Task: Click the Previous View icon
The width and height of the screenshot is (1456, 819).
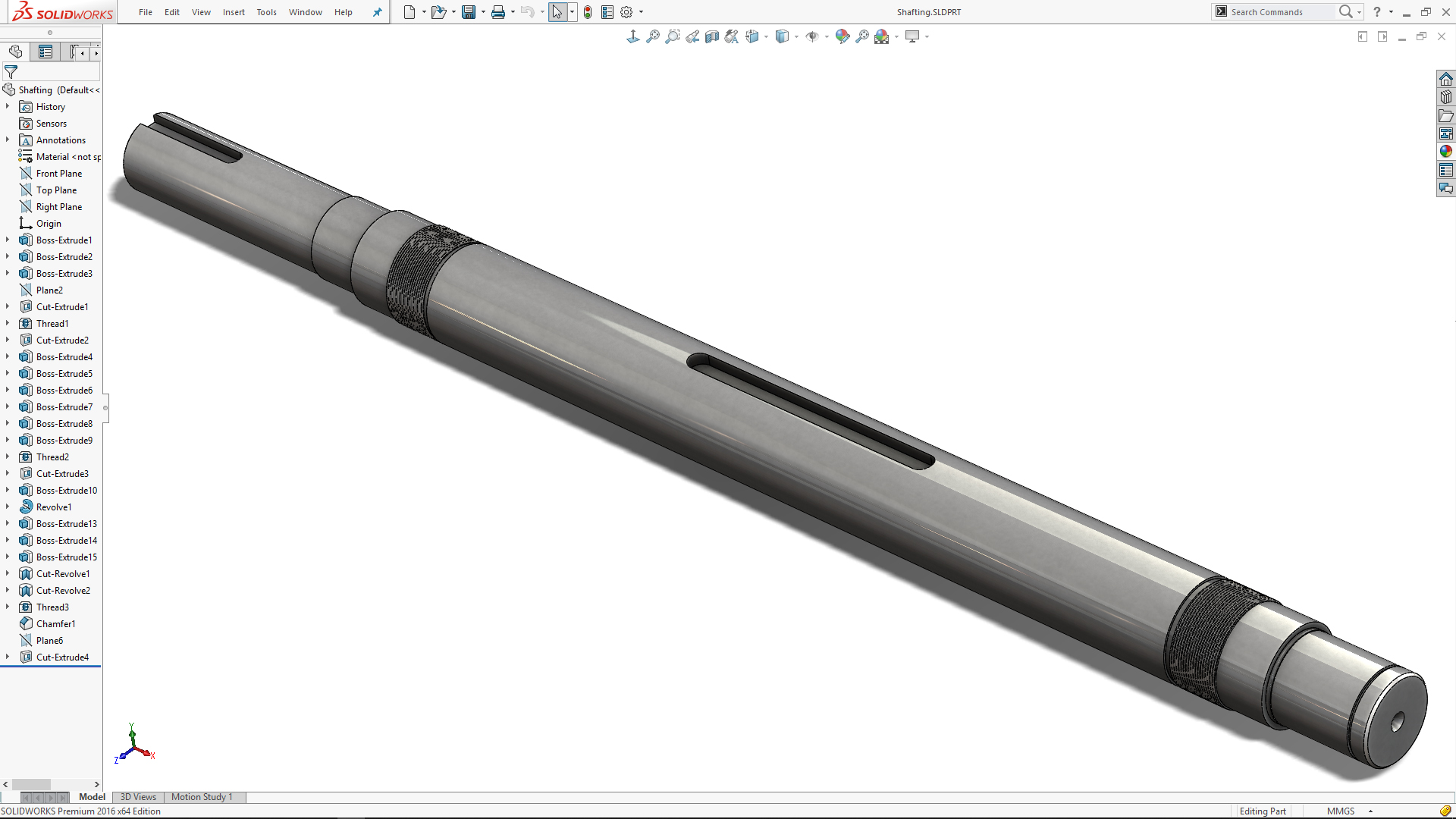Action: coord(692,36)
